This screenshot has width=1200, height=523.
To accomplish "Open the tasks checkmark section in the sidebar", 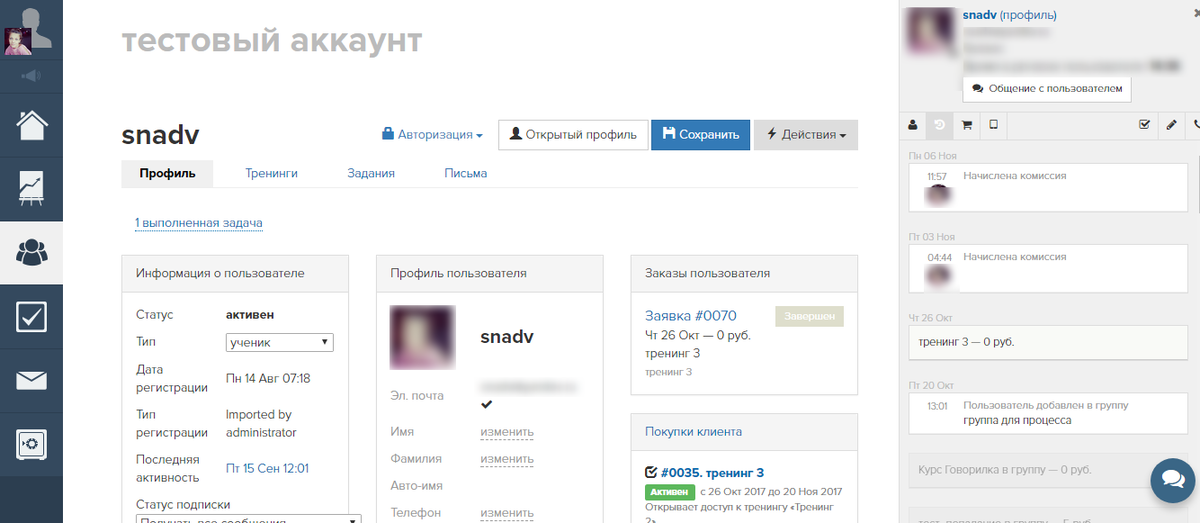I will (31, 317).
